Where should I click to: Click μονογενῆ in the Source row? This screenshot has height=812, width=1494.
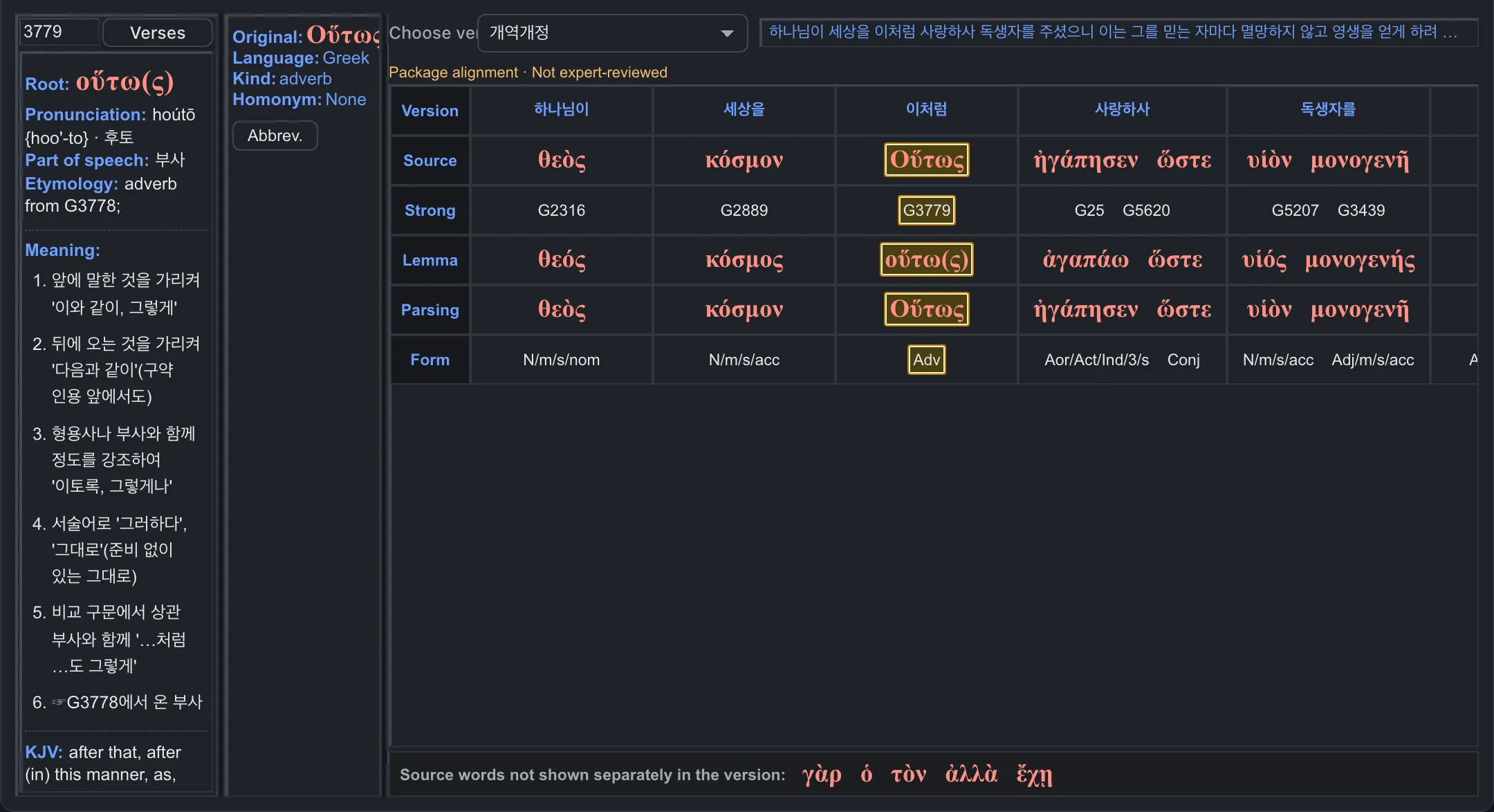[1360, 160]
